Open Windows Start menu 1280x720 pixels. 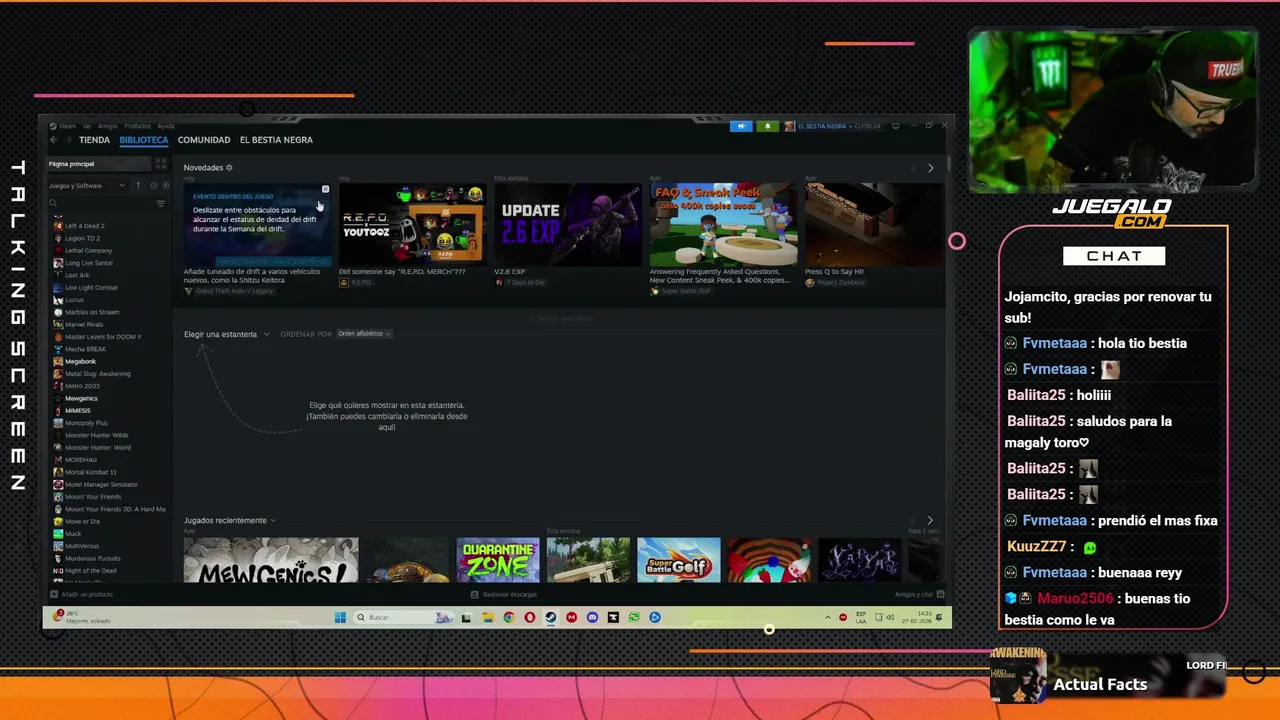click(340, 617)
